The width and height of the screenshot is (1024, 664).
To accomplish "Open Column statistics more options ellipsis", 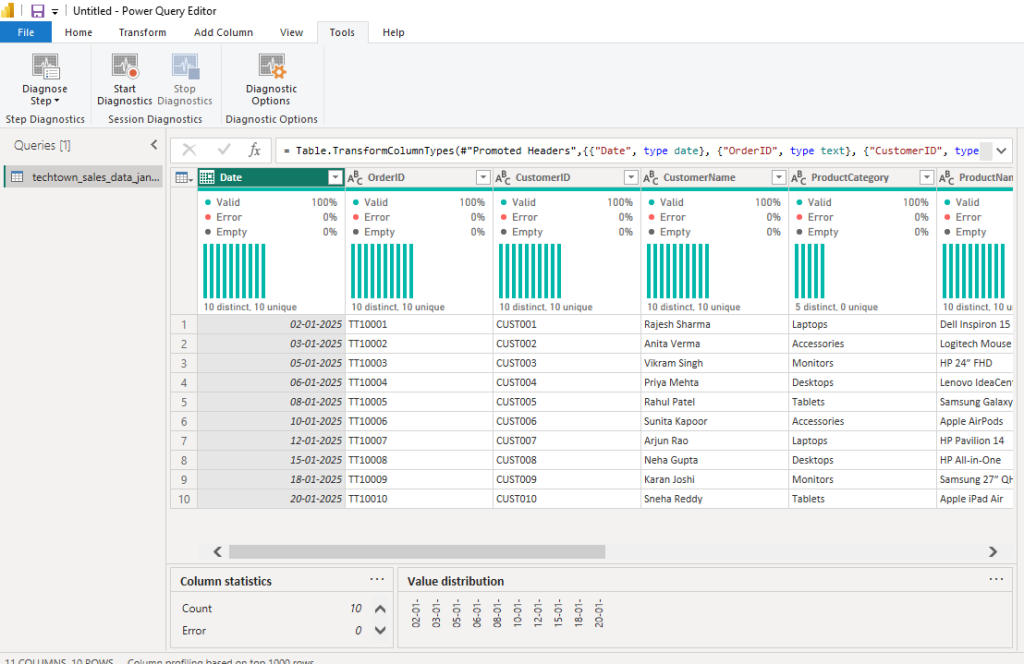I will [x=377, y=579].
